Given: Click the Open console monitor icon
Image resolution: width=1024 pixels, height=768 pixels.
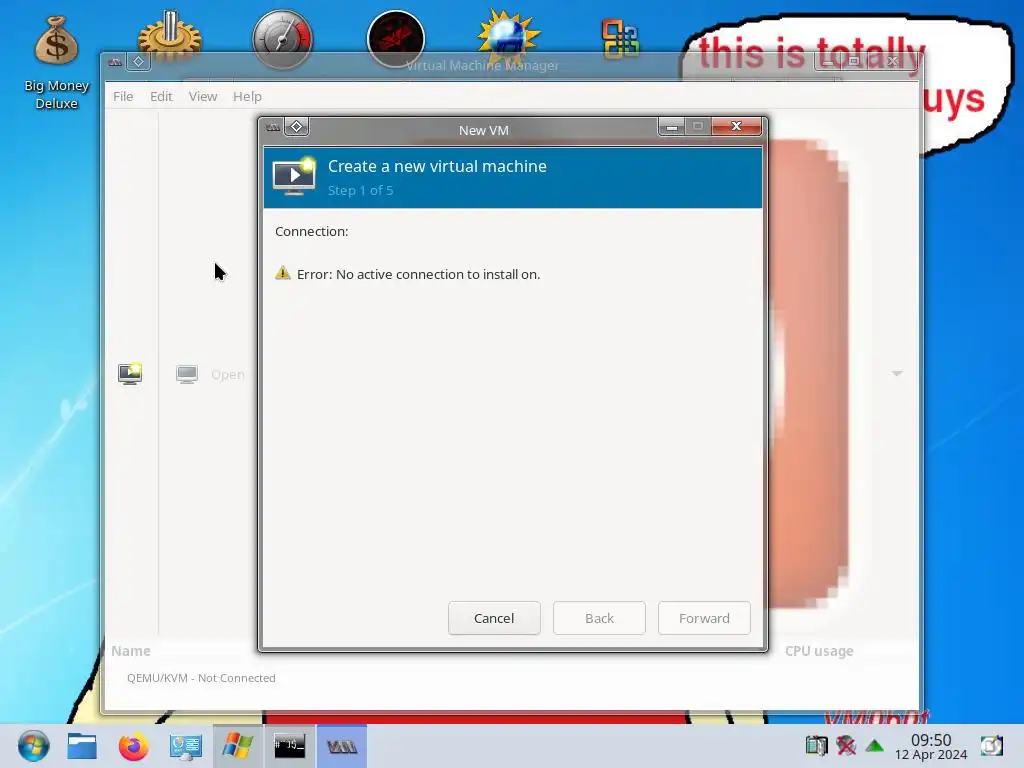Looking at the screenshot, I should click(187, 374).
